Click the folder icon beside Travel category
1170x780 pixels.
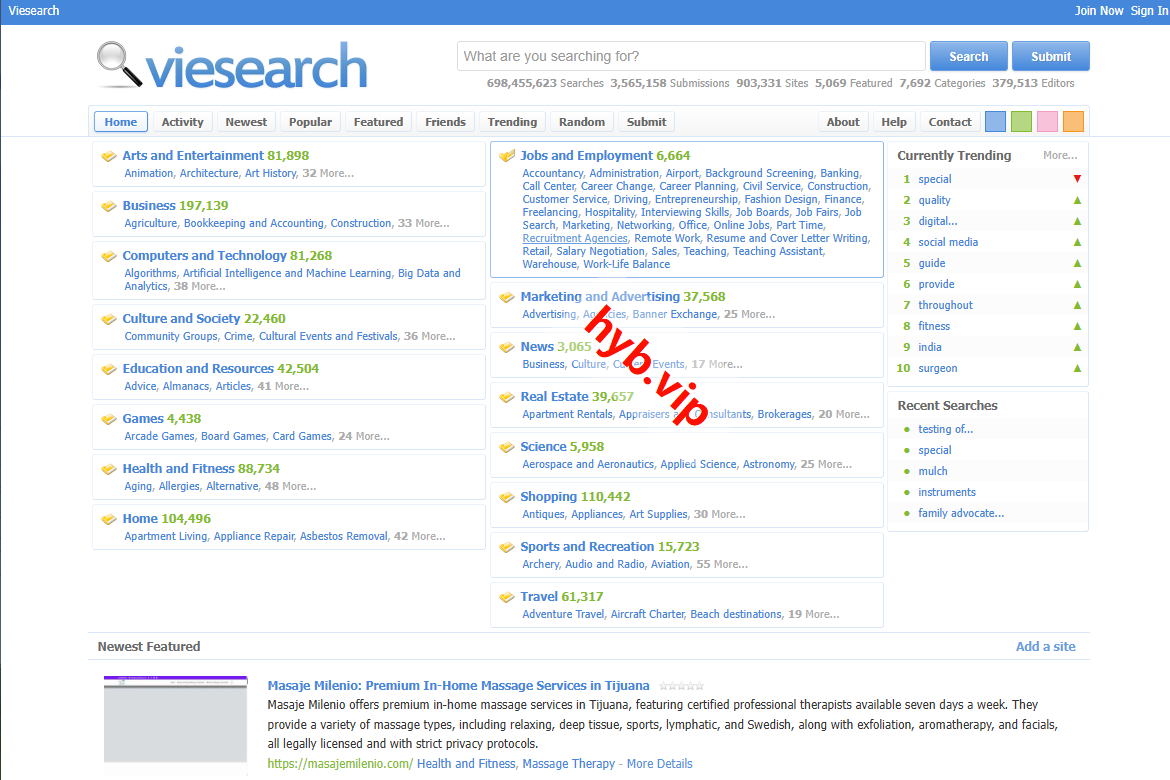coord(506,597)
